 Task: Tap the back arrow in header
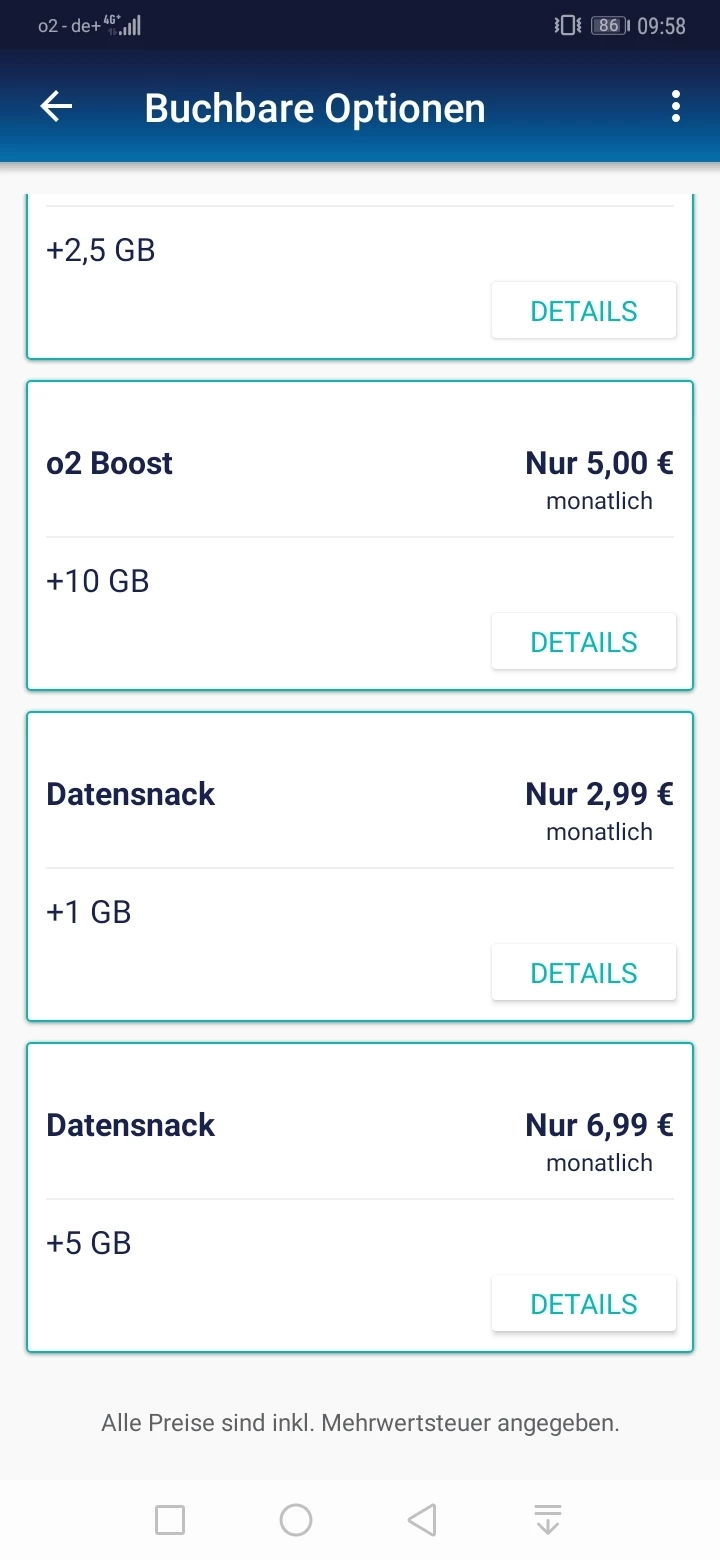pos(57,107)
